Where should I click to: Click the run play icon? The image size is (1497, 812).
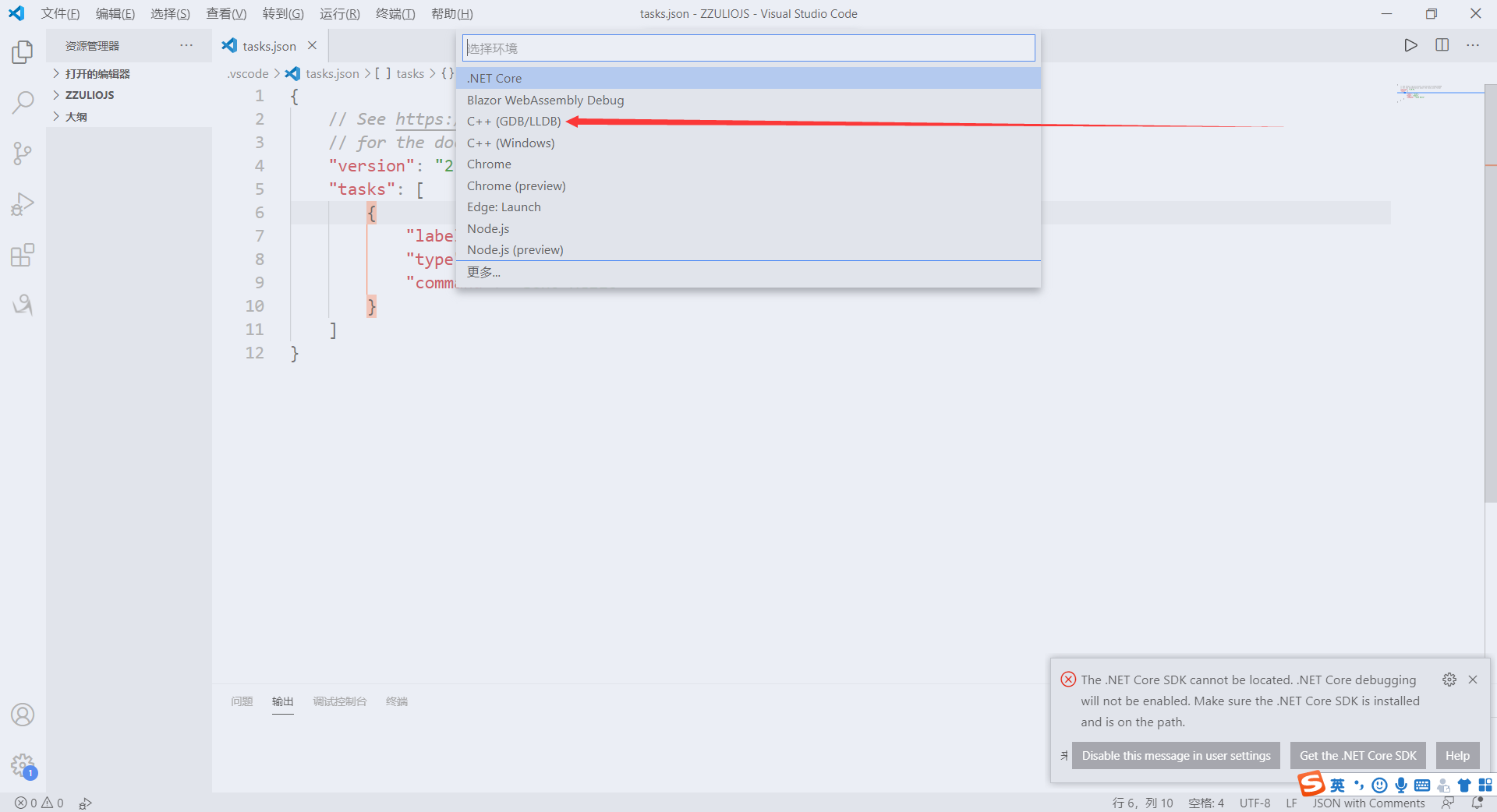click(x=1410, y=45)
